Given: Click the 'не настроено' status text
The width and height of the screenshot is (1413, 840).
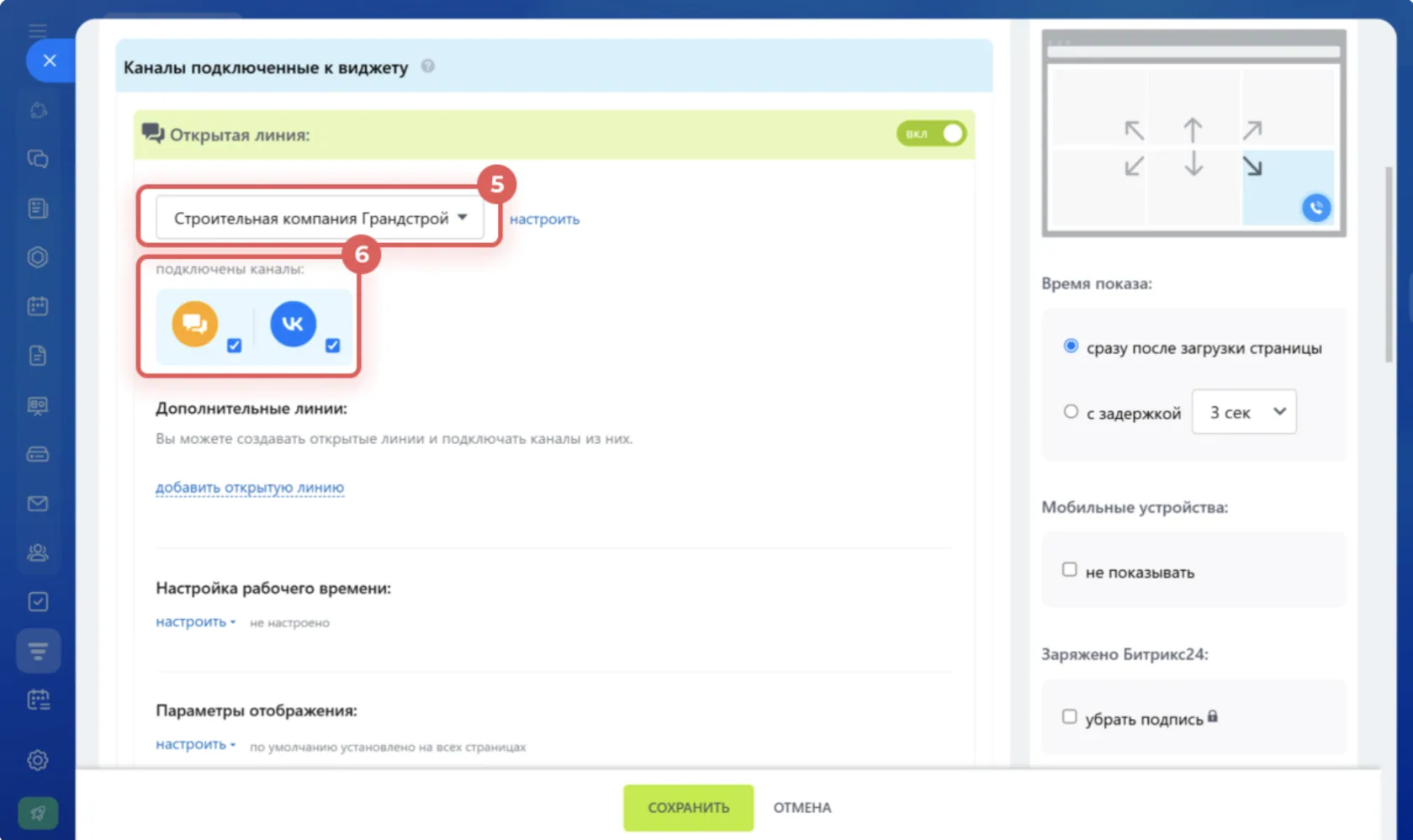Looking at the screenshot, I should 289,623.
